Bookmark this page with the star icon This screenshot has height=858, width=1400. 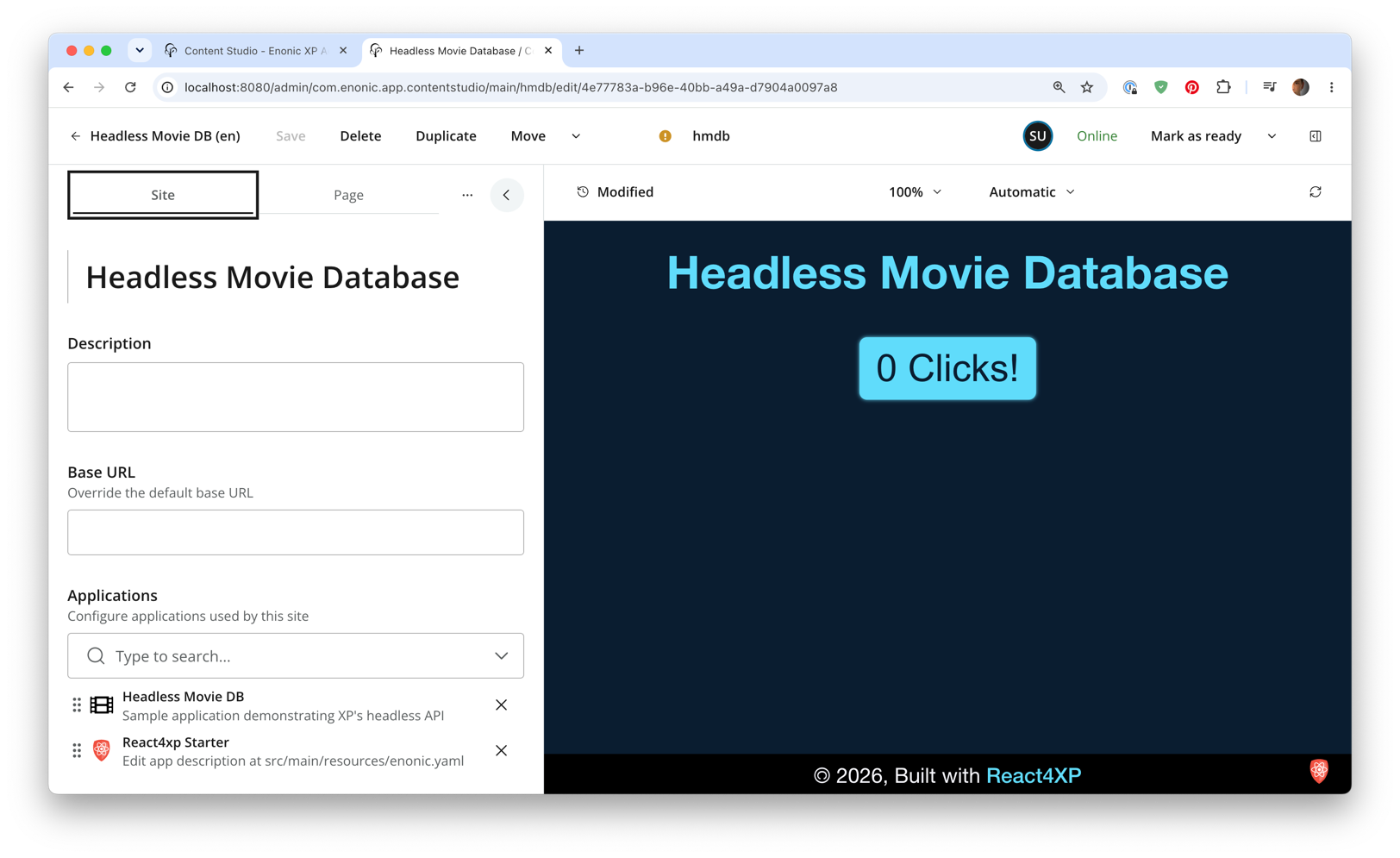click(x=1087, y=87)
